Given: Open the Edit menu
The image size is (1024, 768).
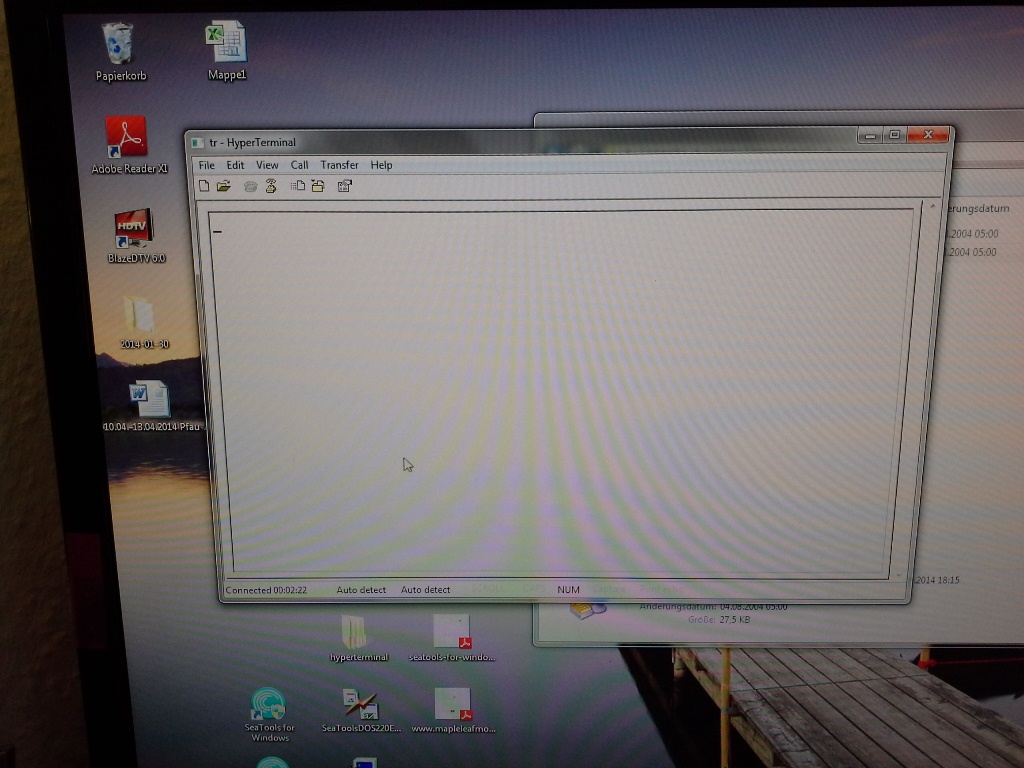Looking at the screenshot, I should 235,165.
